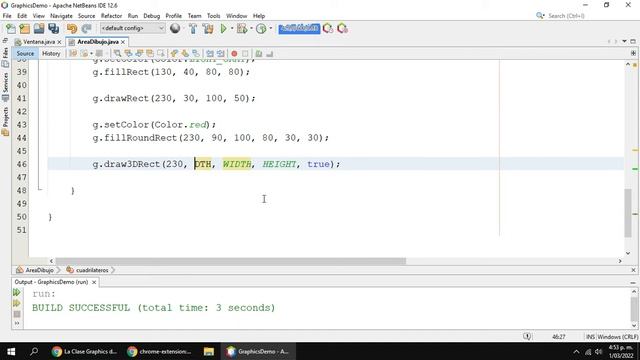The width and height of the screenshot is (640, 360).
Task: Open the Projects side panel
Action: coord(5,122)
